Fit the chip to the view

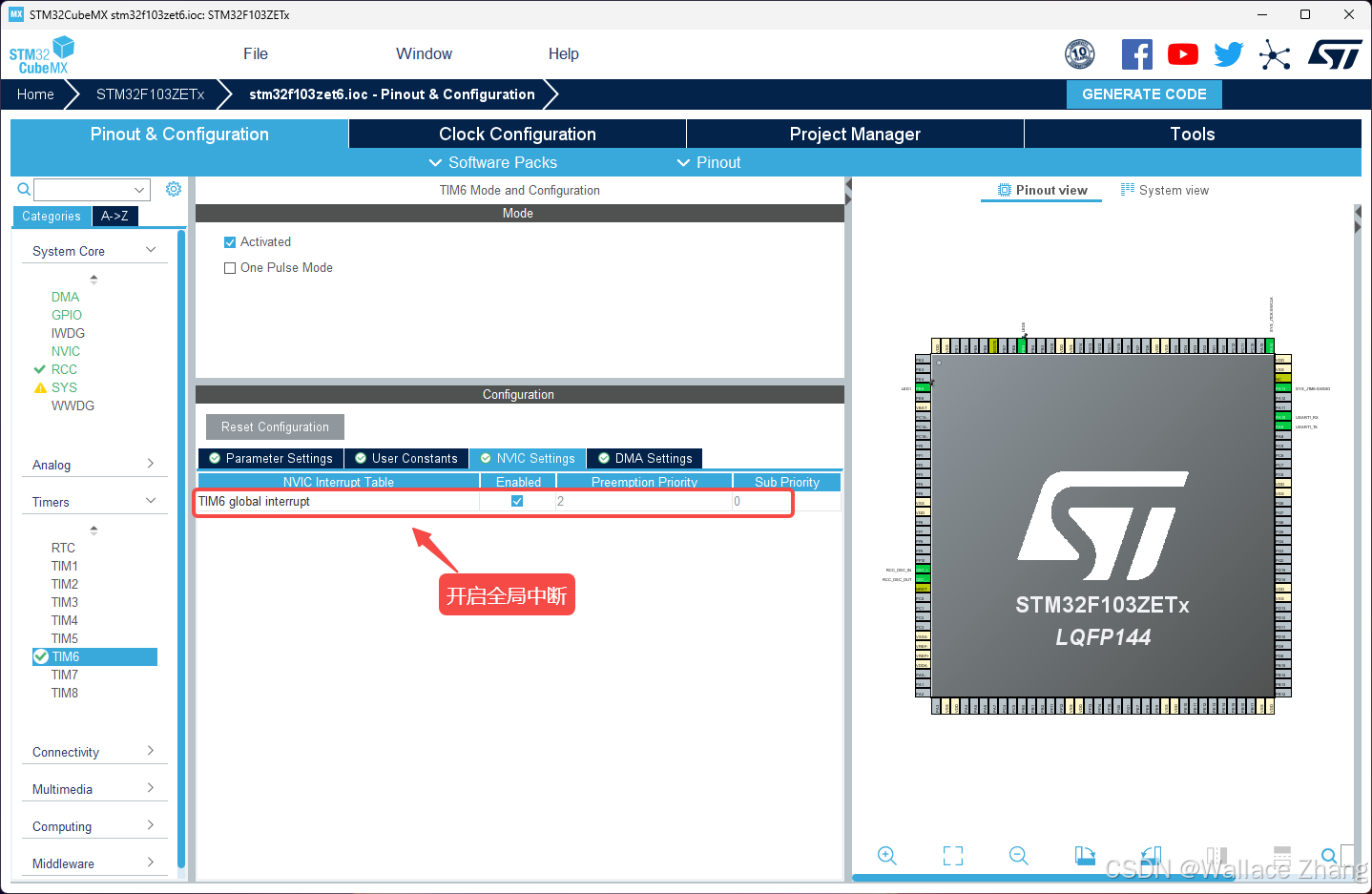953,856
